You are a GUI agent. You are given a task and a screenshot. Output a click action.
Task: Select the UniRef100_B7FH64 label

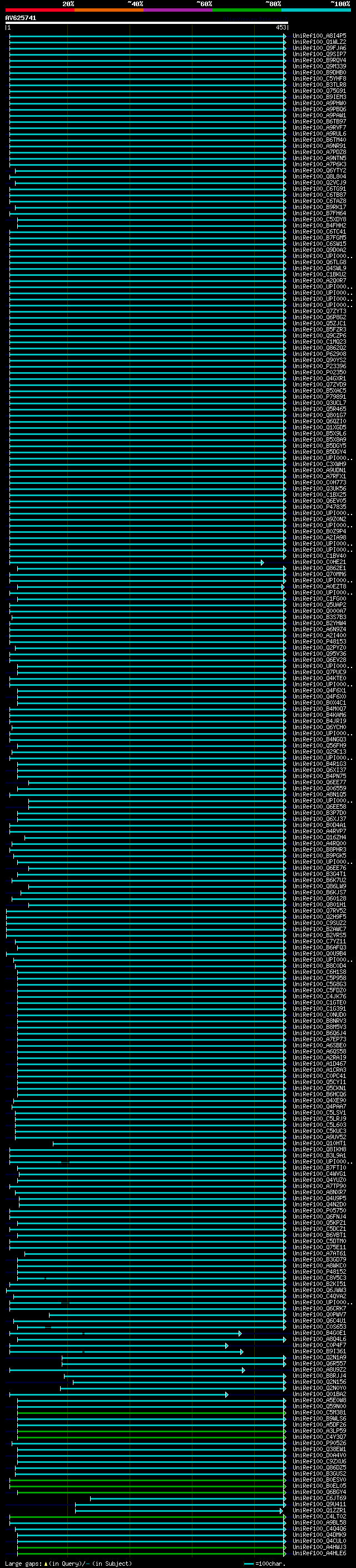[x=319, y=213]
